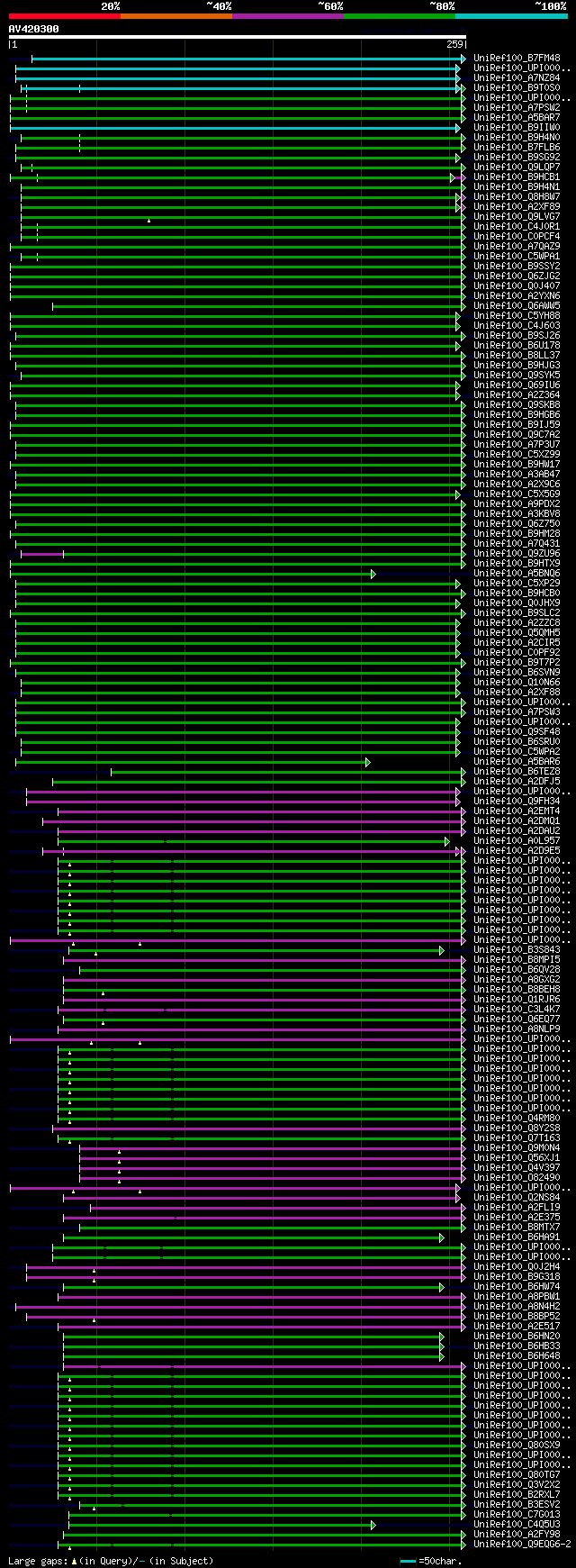
Task: Click hit label UniRef100_A2XF89
Action: coord(517,207)
